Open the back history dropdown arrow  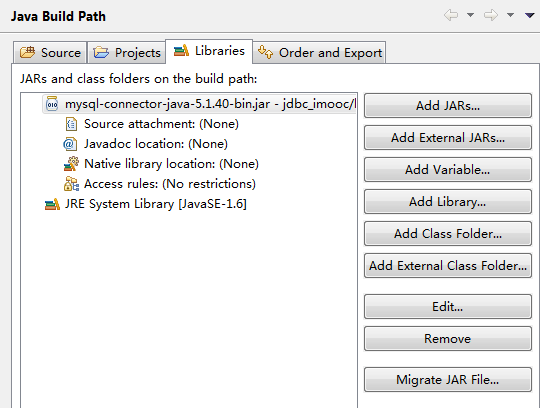tap(470, 15)
